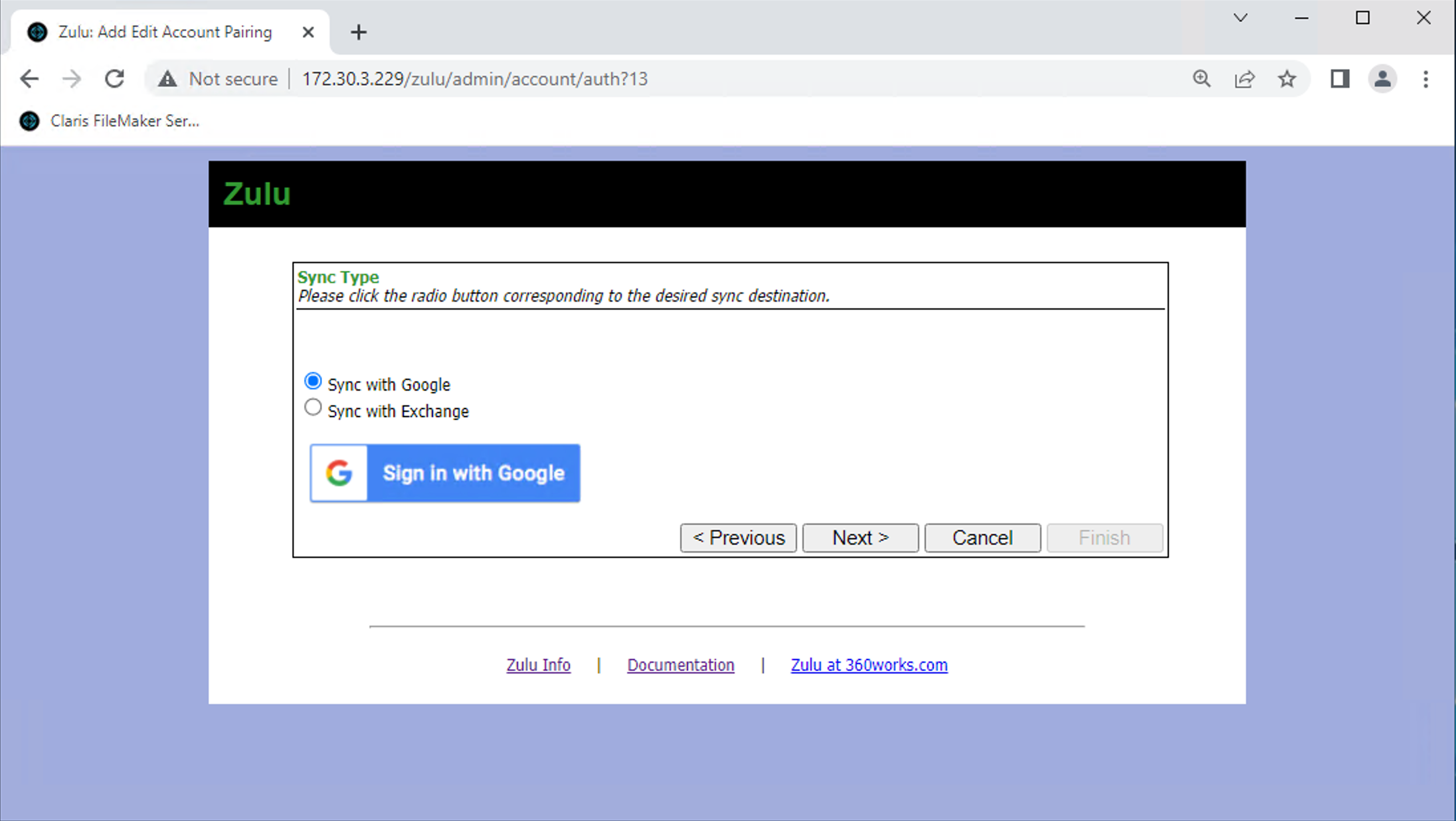
Task: Click the browser forward arrow
Action: pyautogui.click(x=72, y=79)
